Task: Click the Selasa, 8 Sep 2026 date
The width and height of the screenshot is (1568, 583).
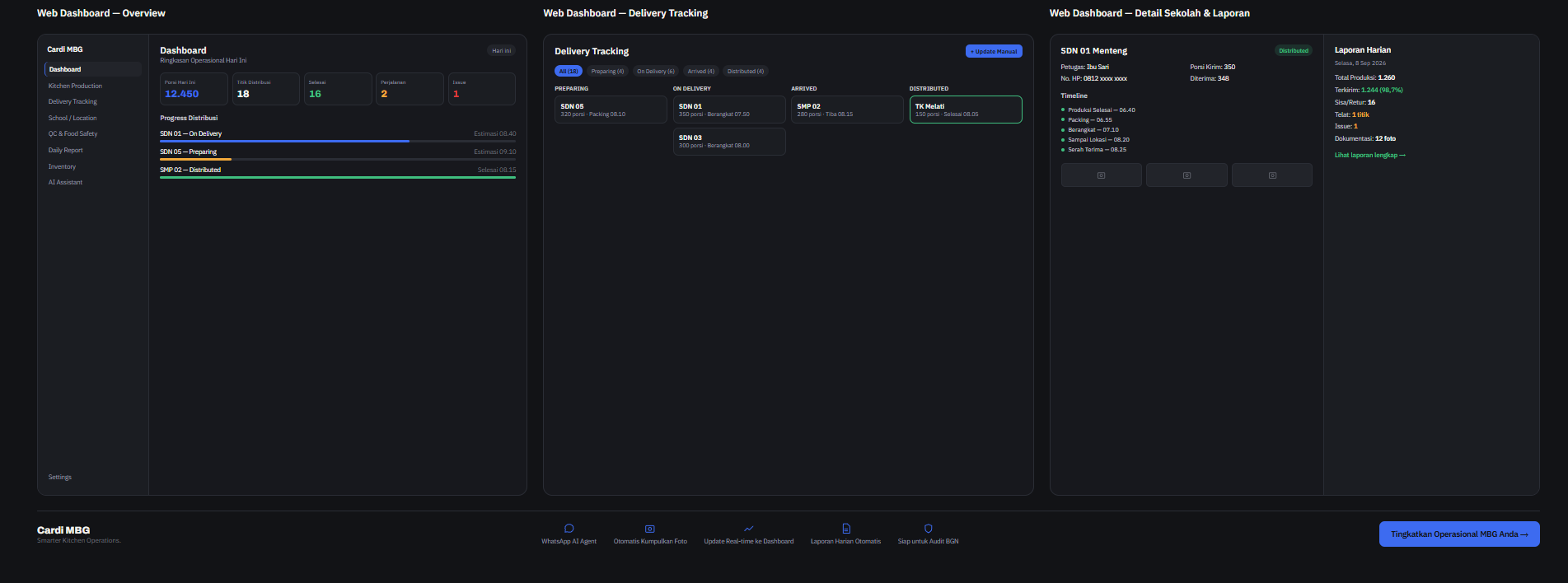Action: tap(1360, 63)
